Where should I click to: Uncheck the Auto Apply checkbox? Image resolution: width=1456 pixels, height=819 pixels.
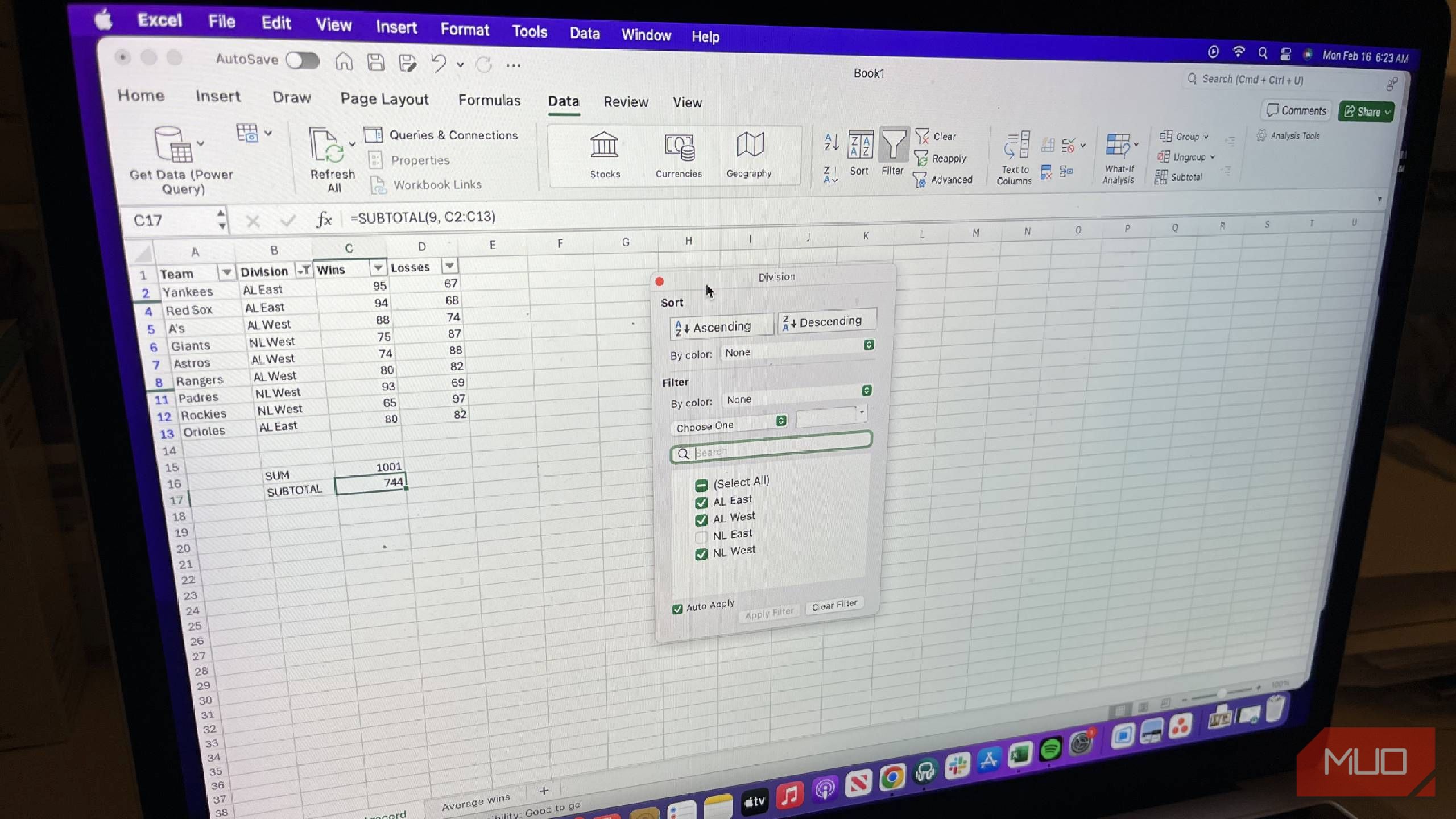coord(677,609)
